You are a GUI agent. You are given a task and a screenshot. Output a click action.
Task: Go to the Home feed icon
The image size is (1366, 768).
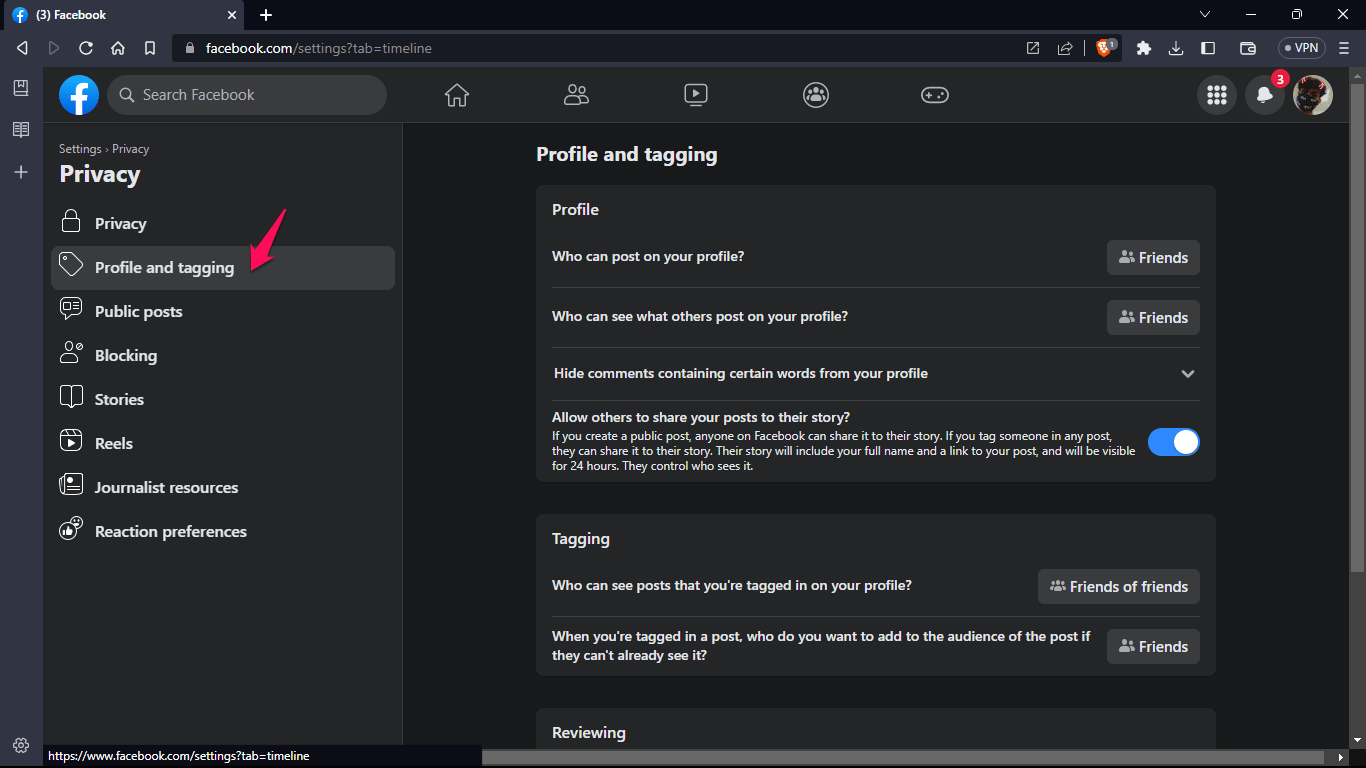(457, 95)
